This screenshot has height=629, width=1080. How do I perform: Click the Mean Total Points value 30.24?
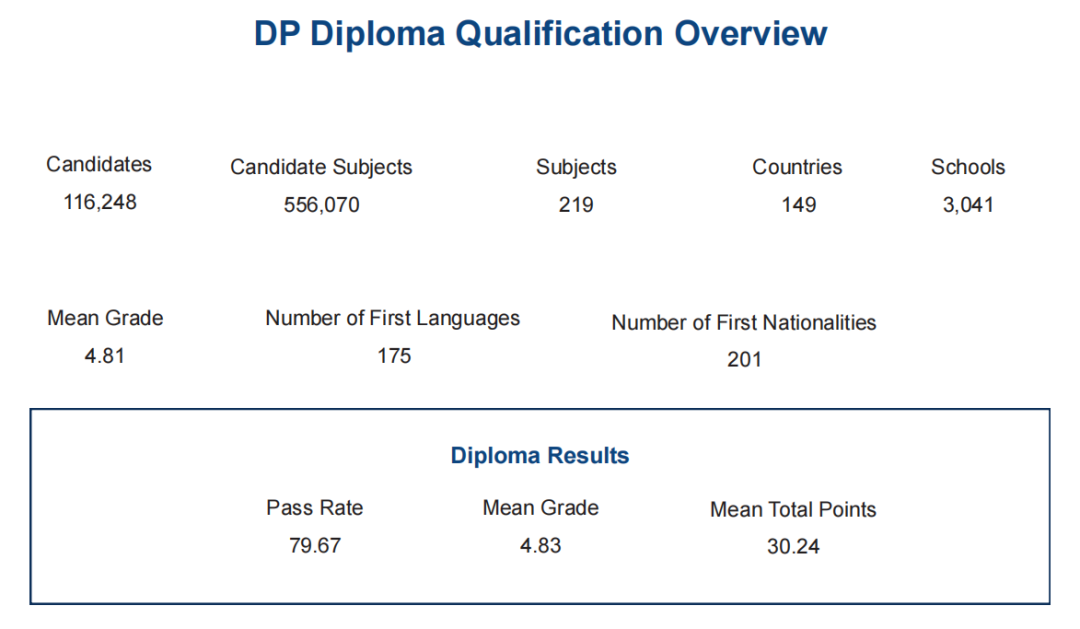coord(793,546)
